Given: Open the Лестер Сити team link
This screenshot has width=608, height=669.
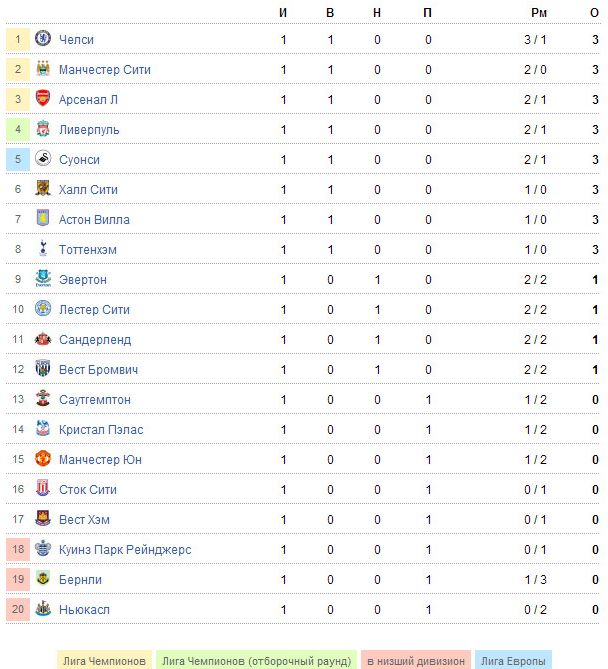Looking at the screenshot, I should coord(94,309).
